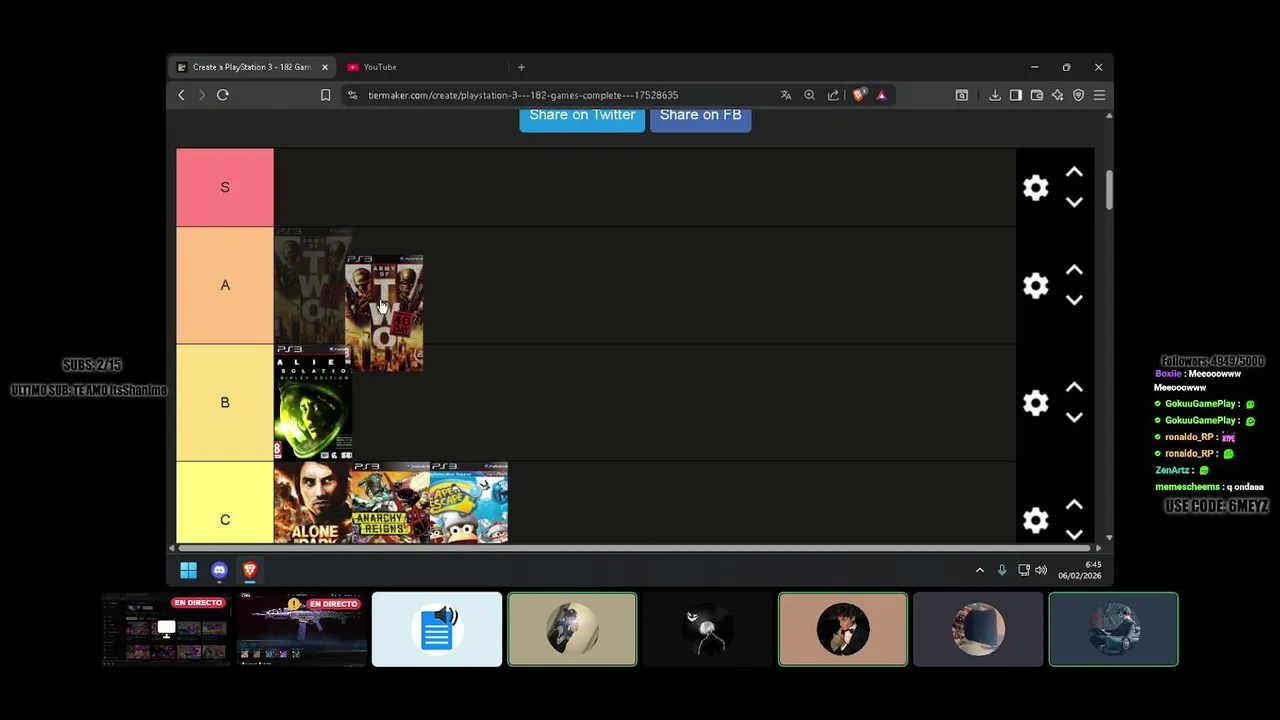
Task: Minimize the browser window
Action: (x=1034, y=67)
